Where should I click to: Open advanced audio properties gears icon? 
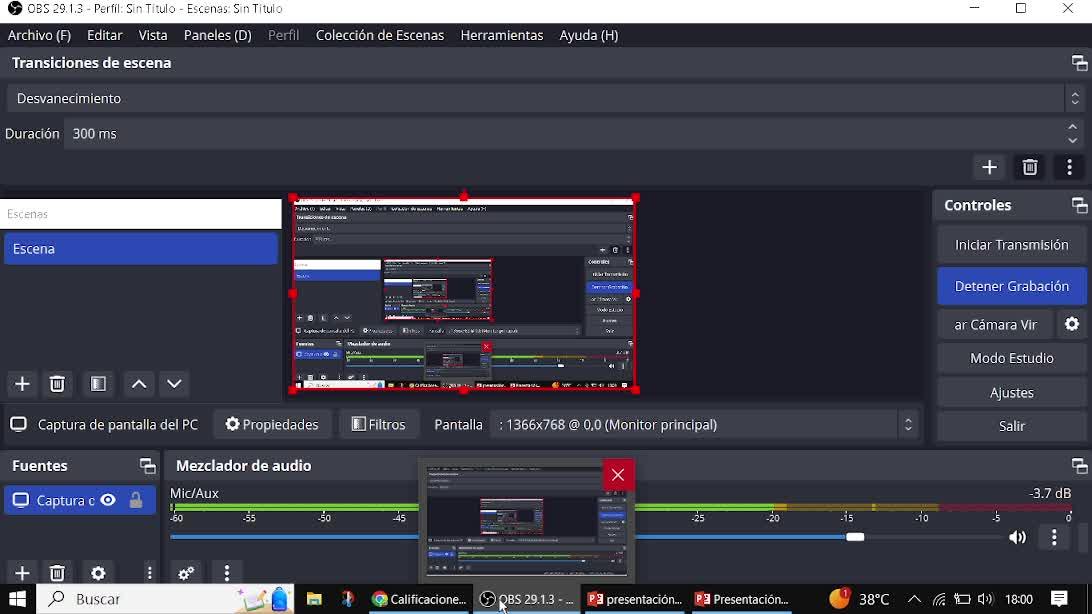point(186,573)
